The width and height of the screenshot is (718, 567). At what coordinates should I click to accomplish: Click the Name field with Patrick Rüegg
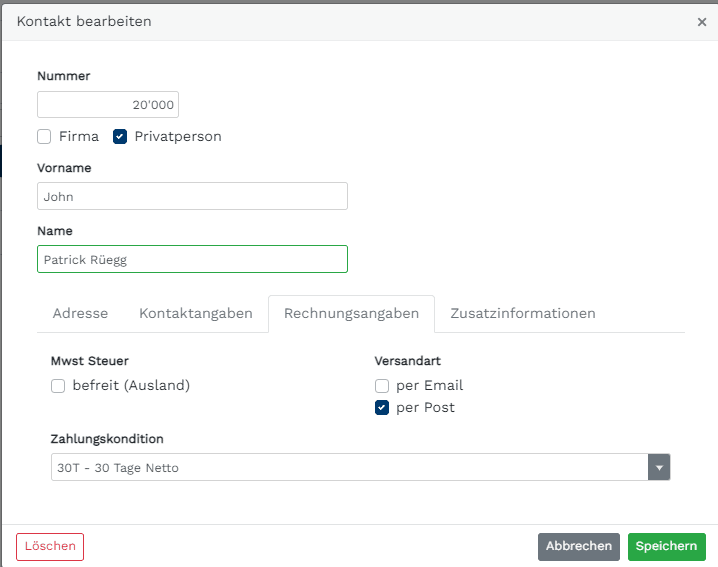(192, 259)
